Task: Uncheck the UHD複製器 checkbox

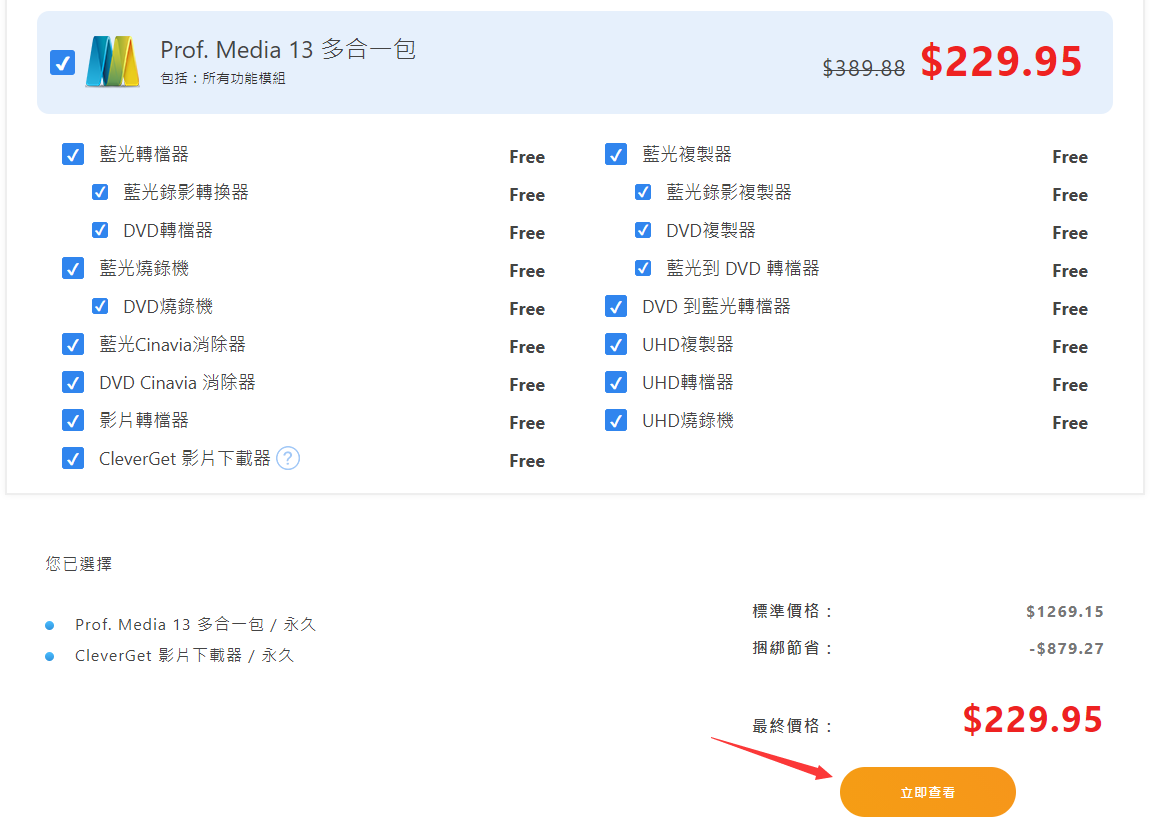Action: 616,344
